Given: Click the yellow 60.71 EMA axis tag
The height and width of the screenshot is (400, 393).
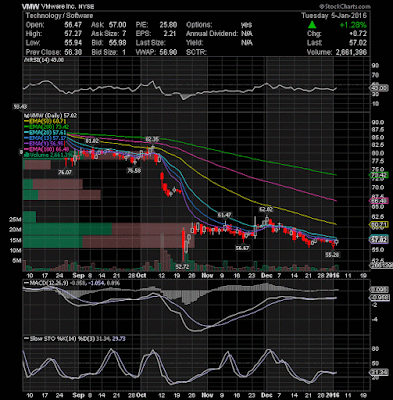Looking at the screenshot, I should 379,225.
